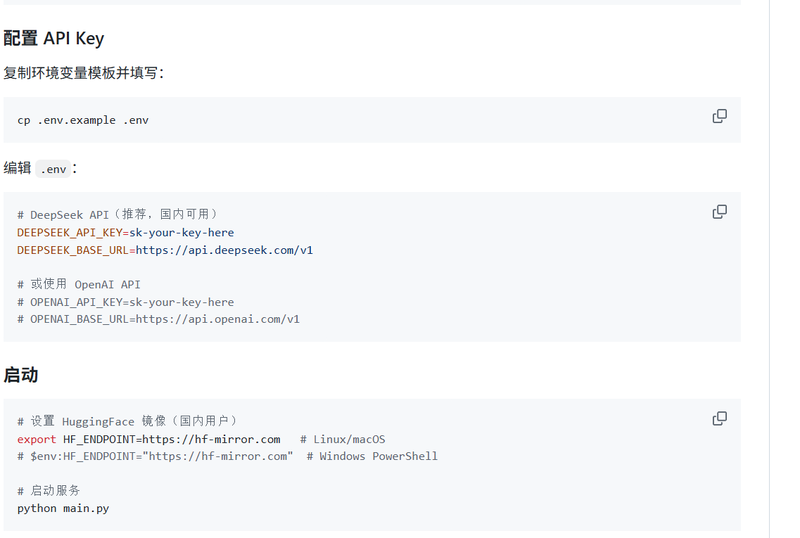Click the DEEPSEEK_API_KEY variable name
The height and width of the screenshot is (538, 800).
point(69,233)
